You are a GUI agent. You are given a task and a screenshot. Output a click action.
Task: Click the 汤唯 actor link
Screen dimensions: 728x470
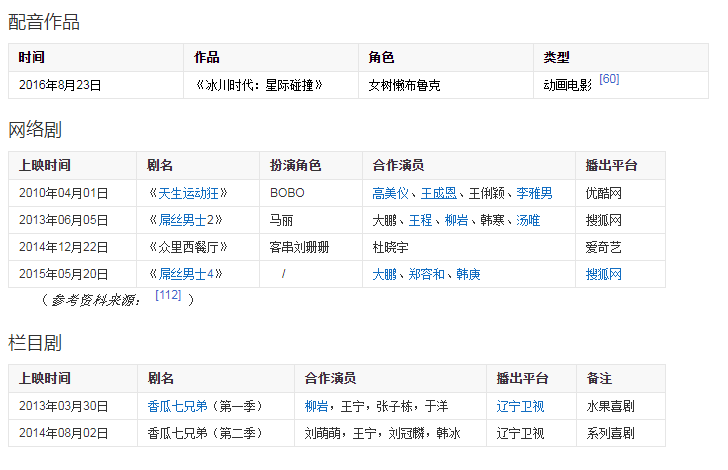[x=528, y=220]
